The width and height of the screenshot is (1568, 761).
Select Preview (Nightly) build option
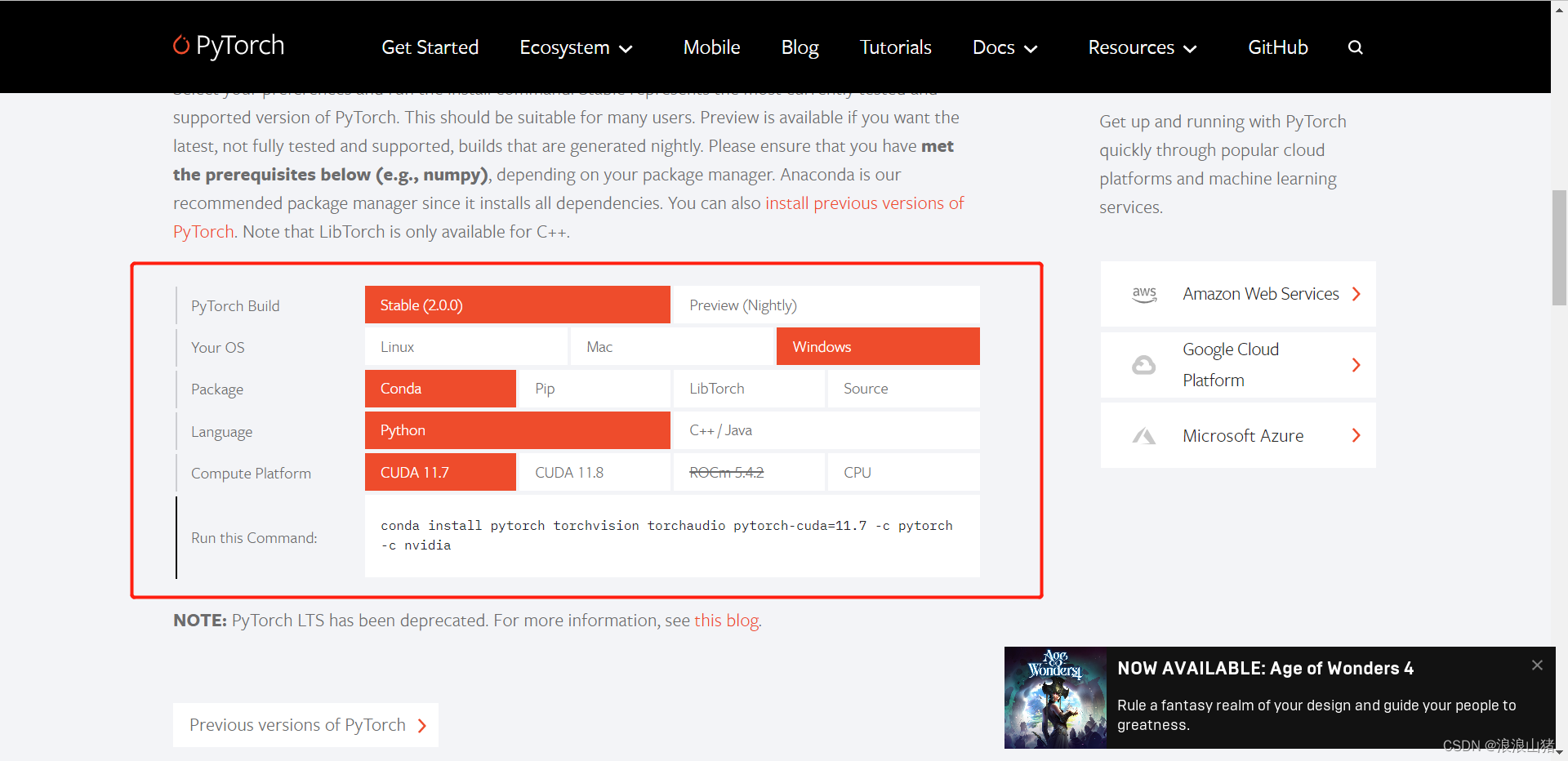coord(826,305)
